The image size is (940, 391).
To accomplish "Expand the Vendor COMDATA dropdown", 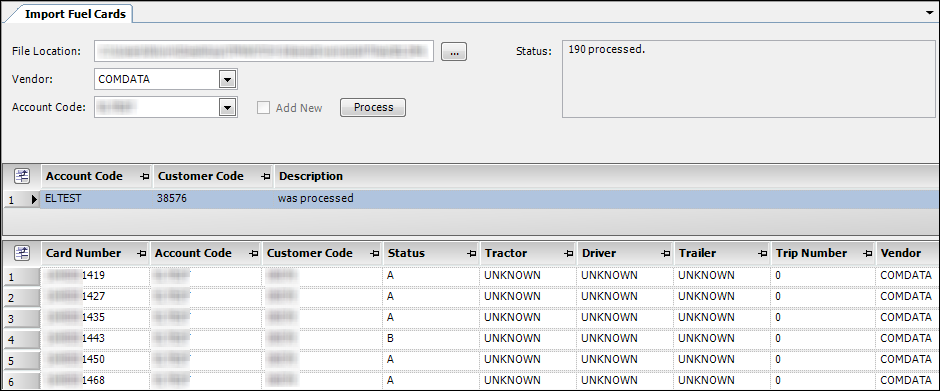I will (227, 79).
